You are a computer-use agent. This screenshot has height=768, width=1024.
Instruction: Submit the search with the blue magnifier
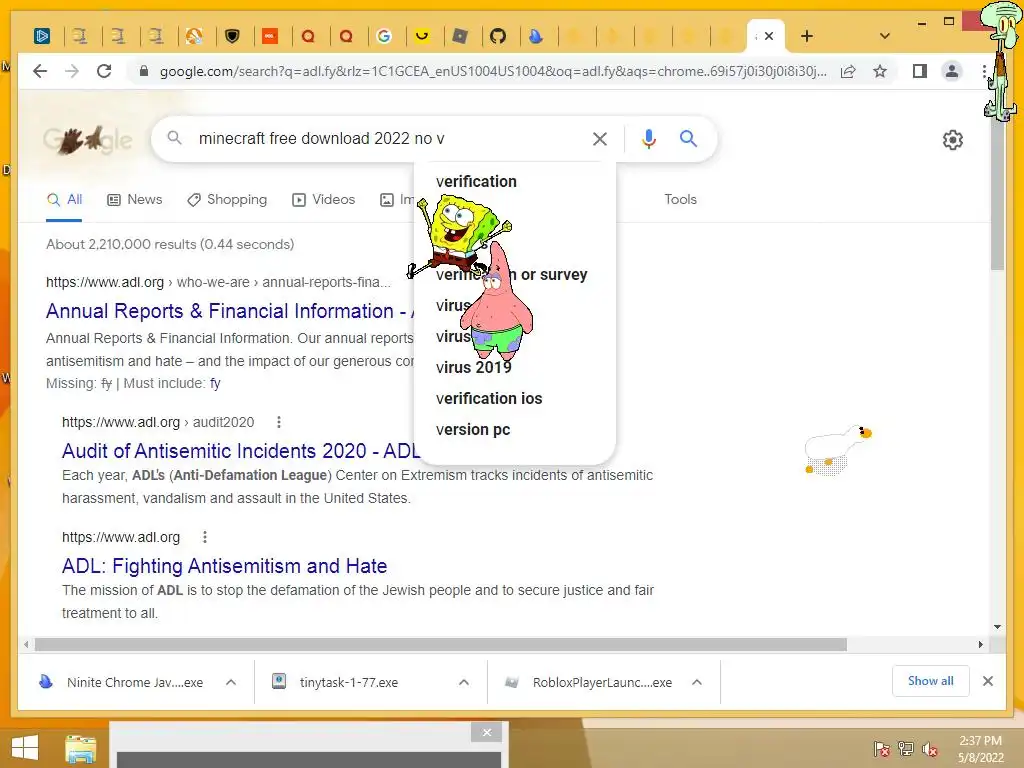pyautogui.click(x=688, y=138)
